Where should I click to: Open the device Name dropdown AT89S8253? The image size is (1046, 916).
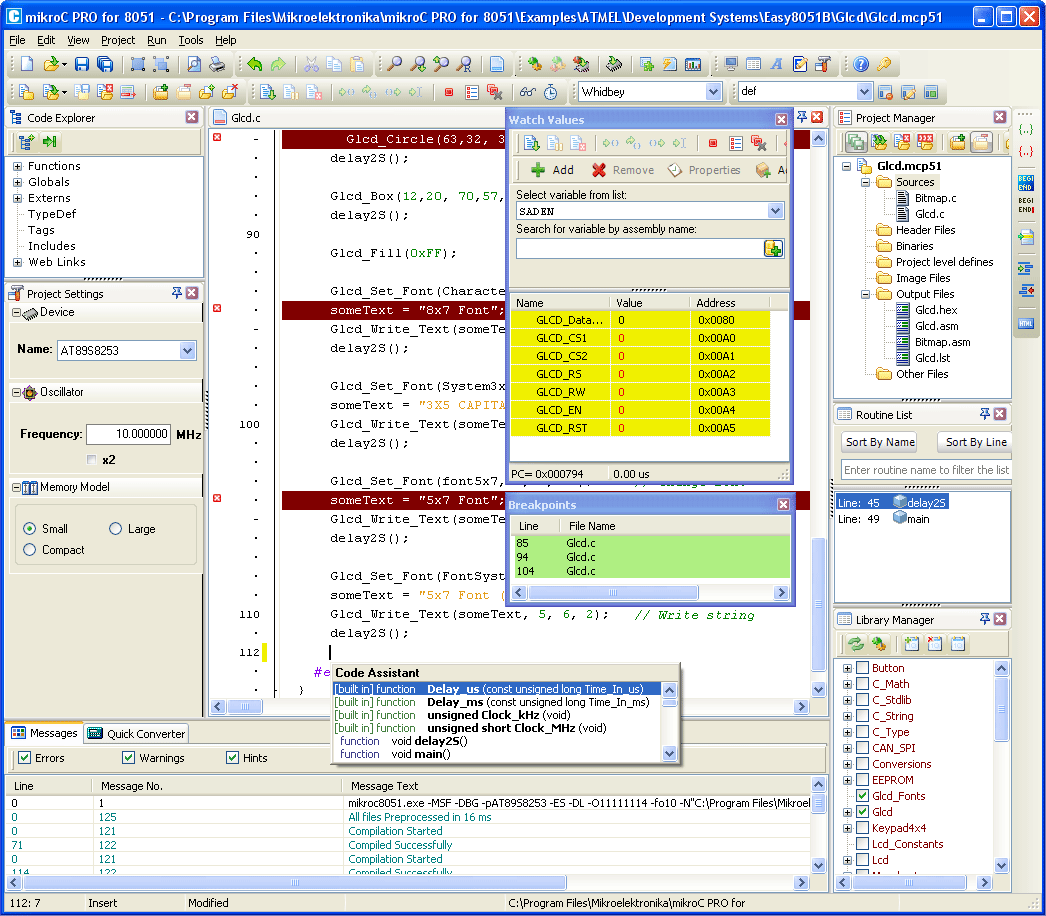click(187, 350)
